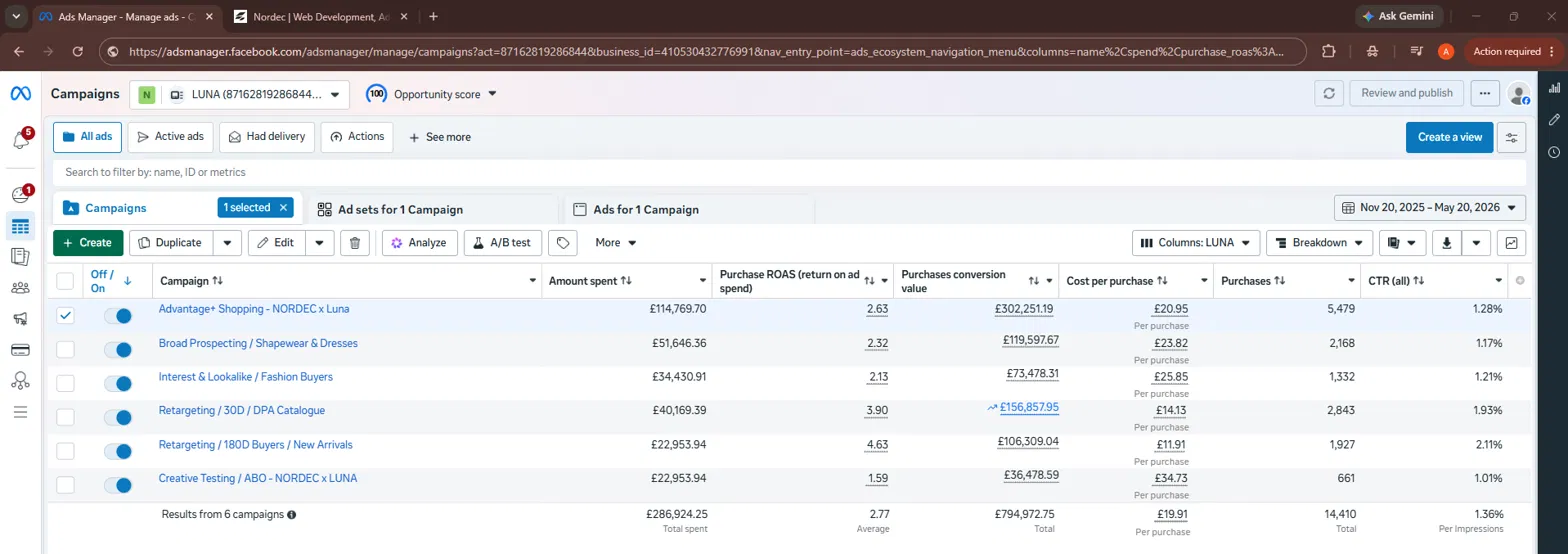Turn off Creative Testing ABO toggle
Image resolution: width=1568 pixels, height=554 pixels.
pos(118,485)
